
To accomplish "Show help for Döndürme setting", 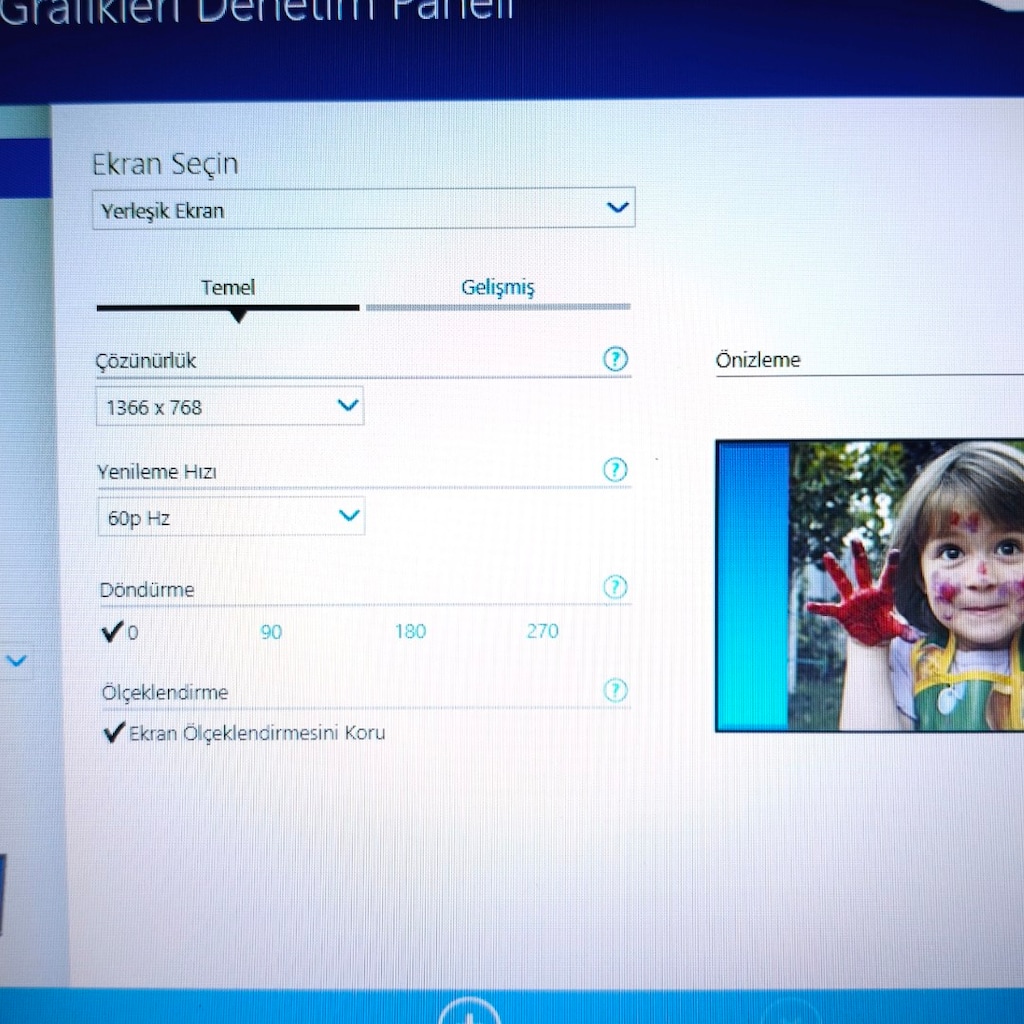I will click(615, 587).
